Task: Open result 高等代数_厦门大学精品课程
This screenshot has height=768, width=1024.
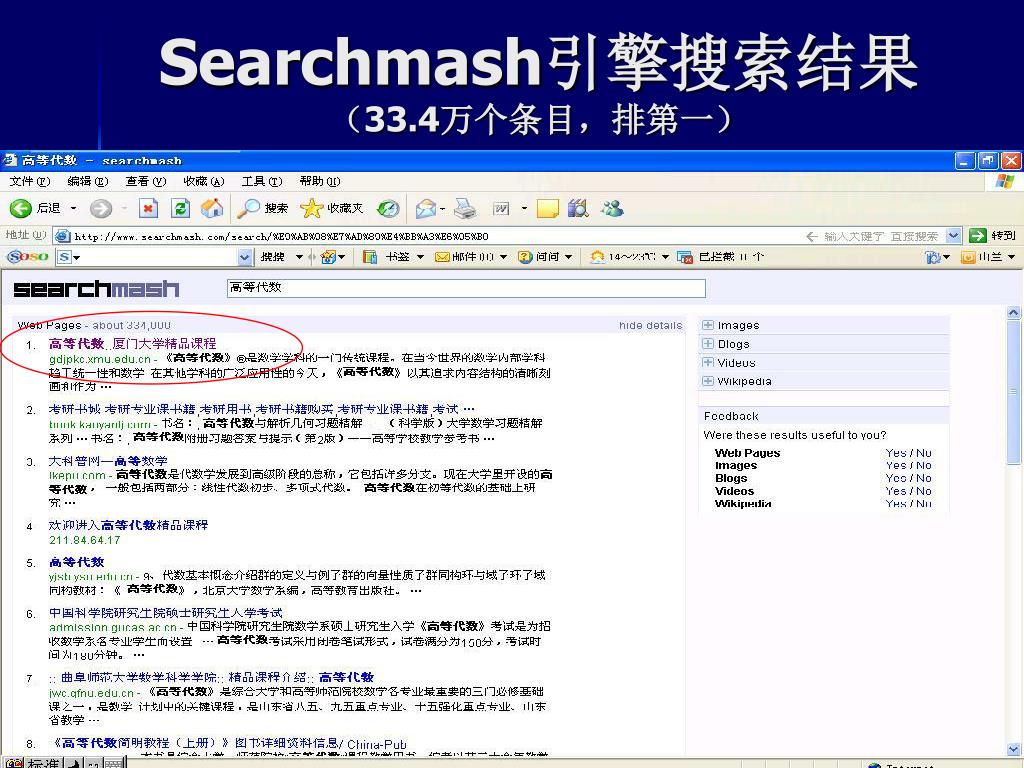Action: (133, 343)
